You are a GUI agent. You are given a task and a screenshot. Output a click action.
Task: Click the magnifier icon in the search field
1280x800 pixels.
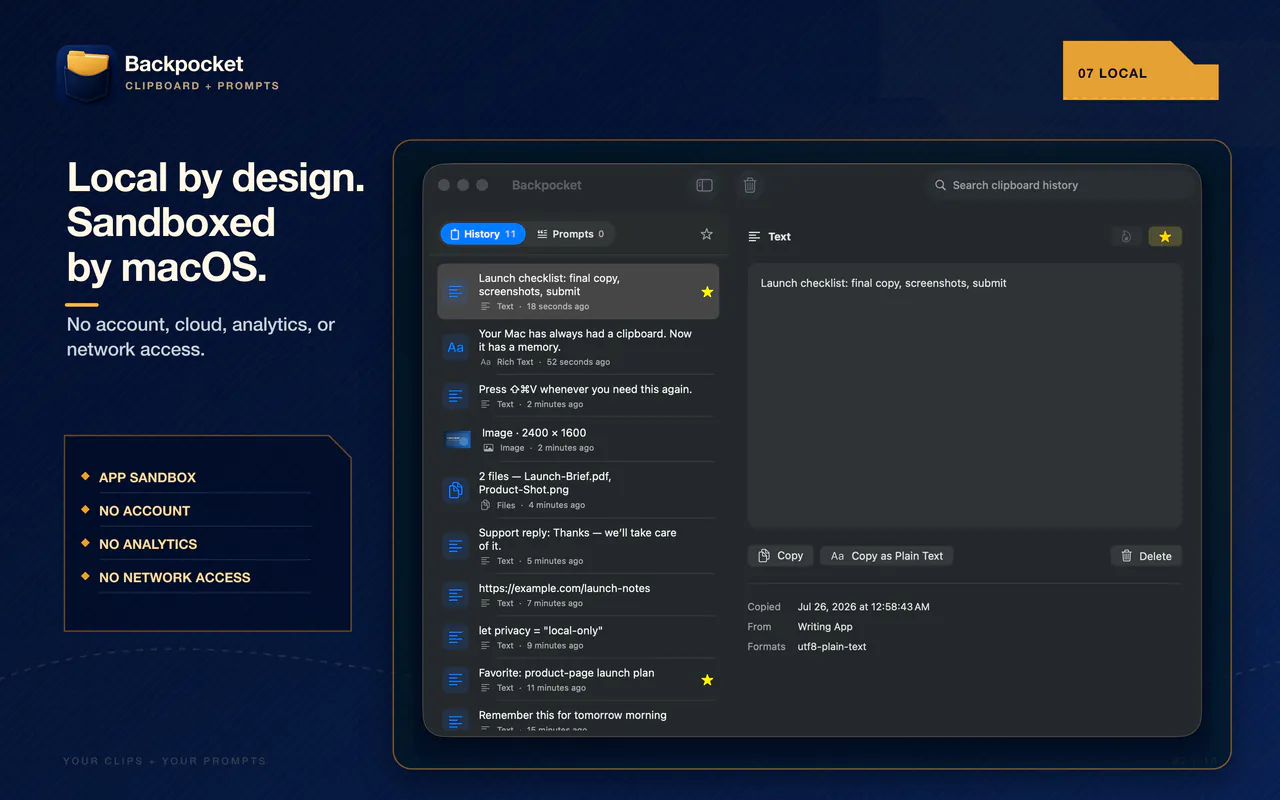coord(940,185)
